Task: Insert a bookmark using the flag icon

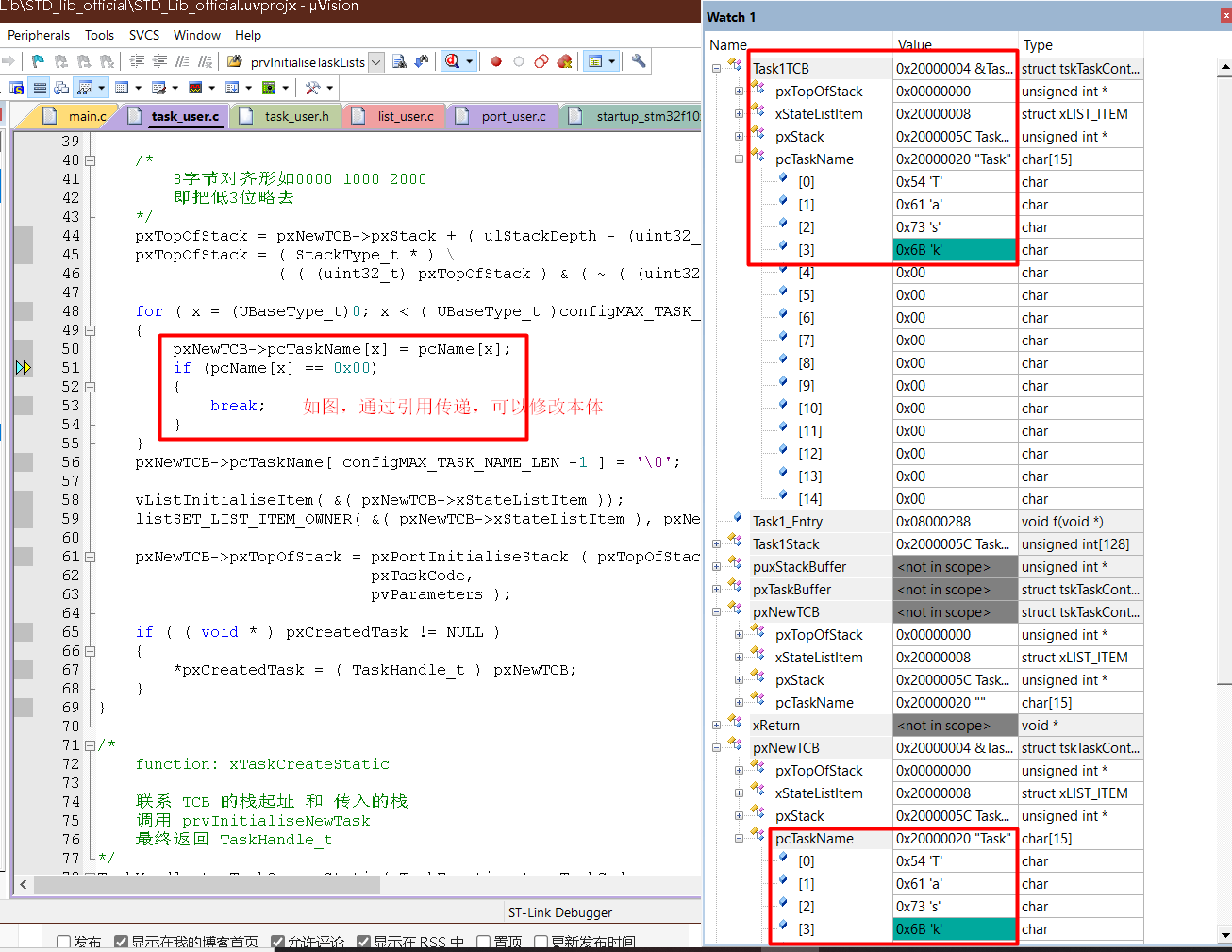Action: click(x=38, y=61)
